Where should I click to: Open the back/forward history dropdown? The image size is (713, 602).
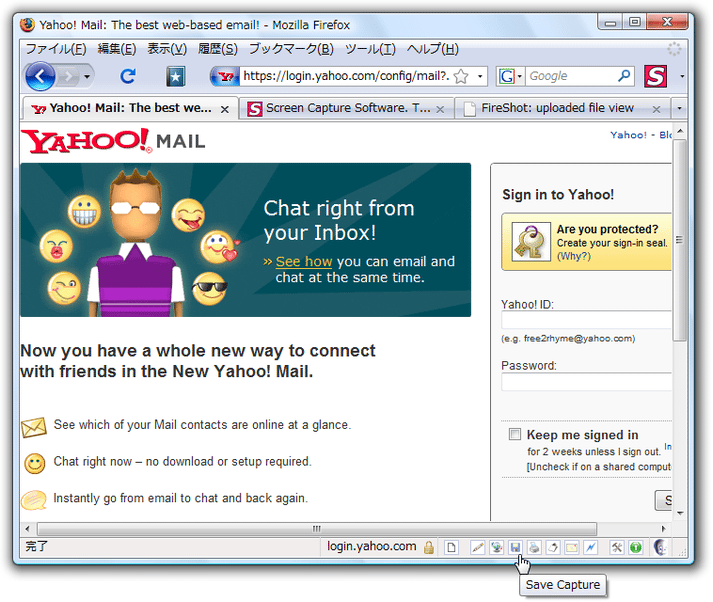pyautogui.click(x=87, y=76)
